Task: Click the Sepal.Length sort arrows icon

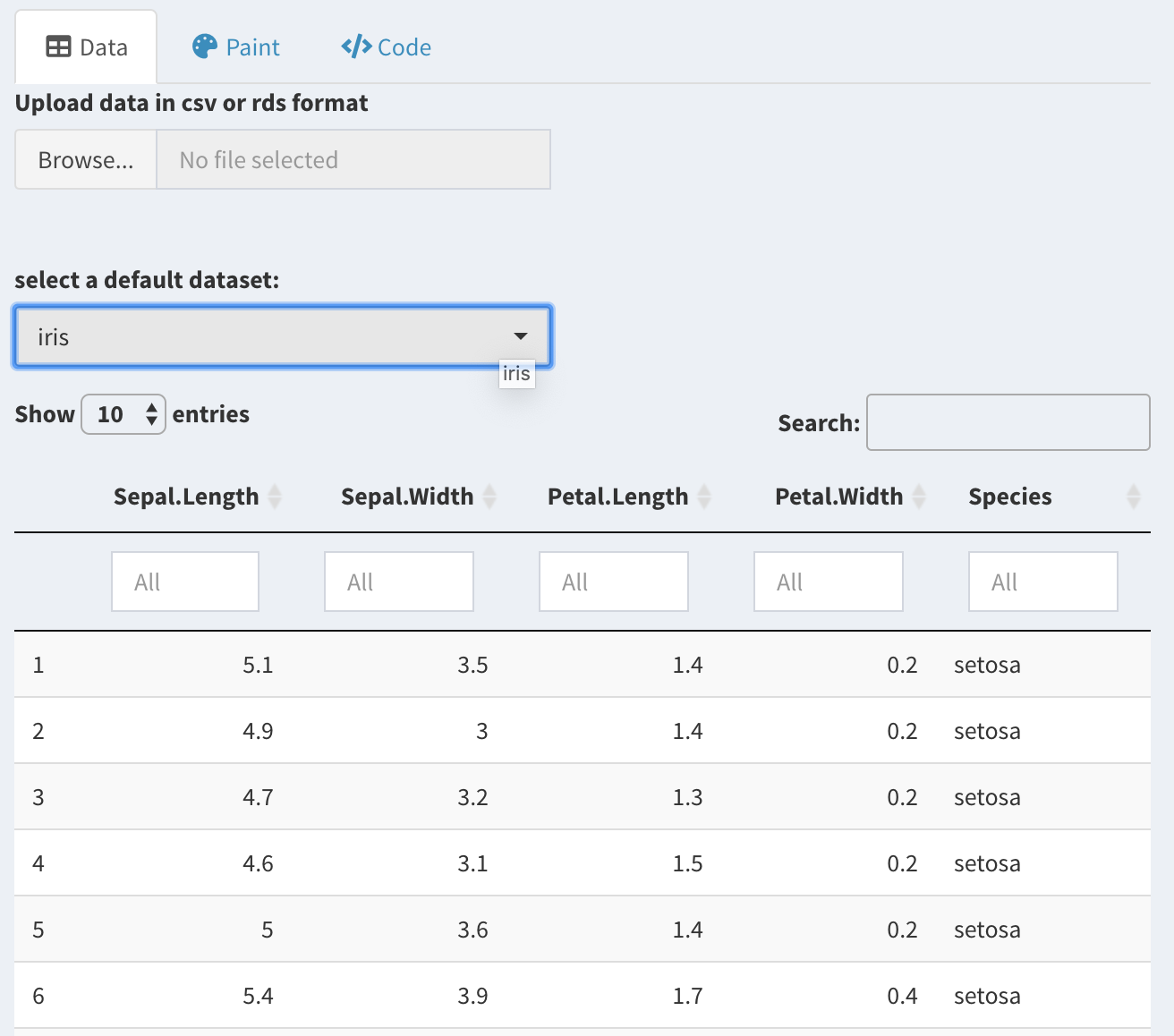Action: 275,497
